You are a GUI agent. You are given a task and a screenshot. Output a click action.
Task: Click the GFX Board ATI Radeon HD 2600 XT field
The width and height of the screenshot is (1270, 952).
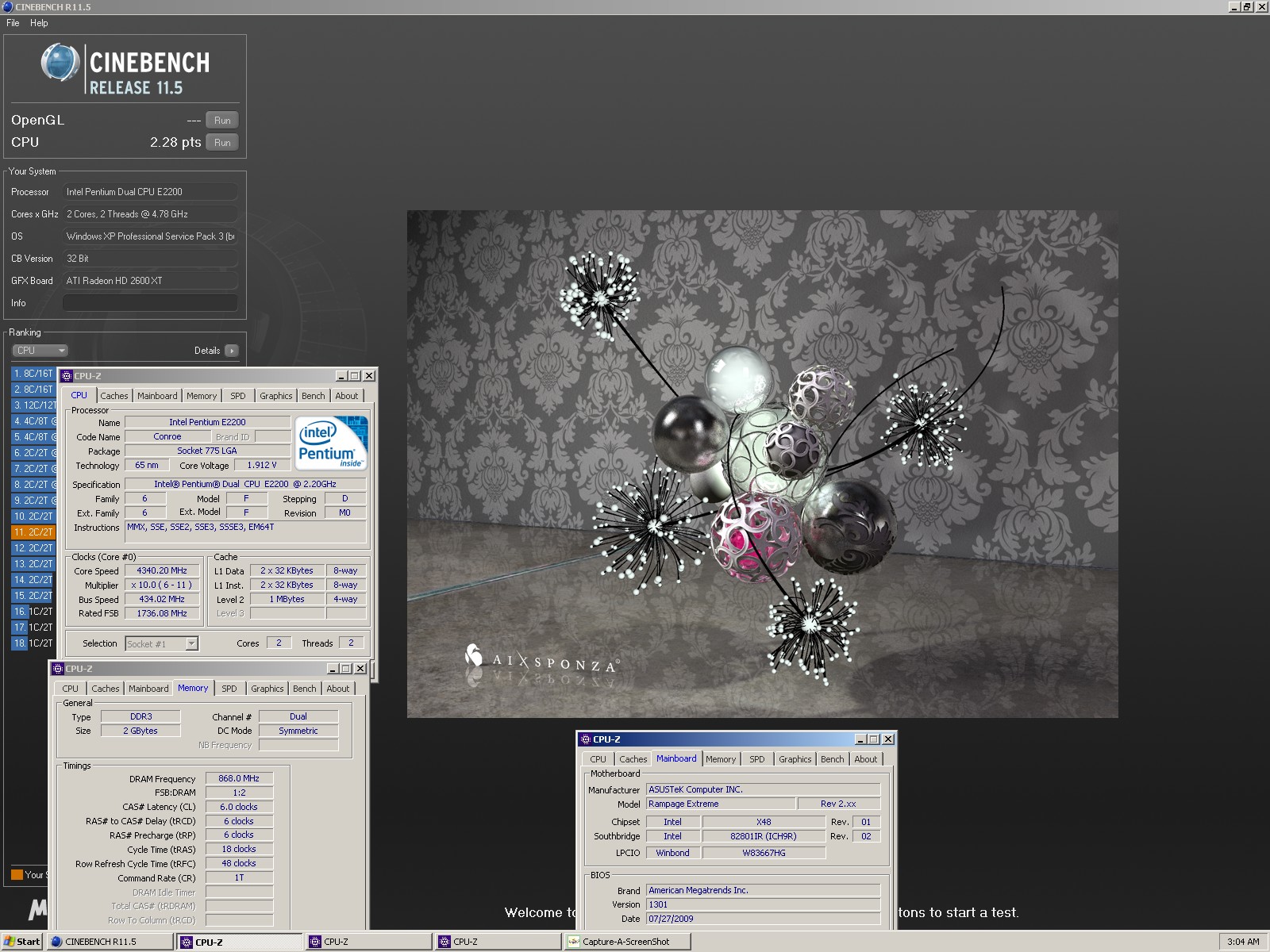pos(150,281)
